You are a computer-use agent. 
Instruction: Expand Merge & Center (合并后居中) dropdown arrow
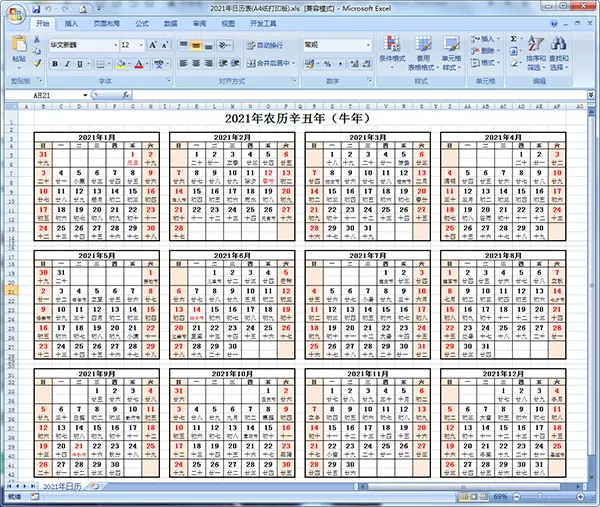click(293, 63)
